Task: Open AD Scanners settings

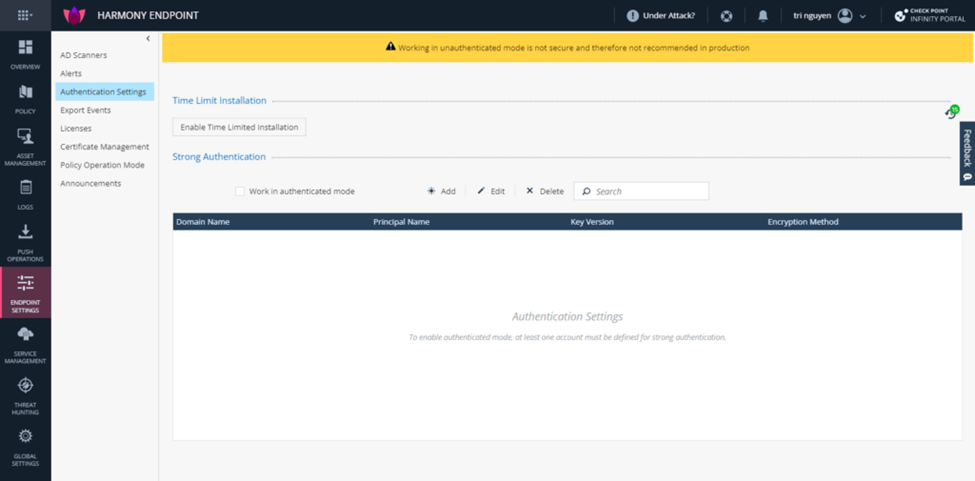Action: pos(83,55)
